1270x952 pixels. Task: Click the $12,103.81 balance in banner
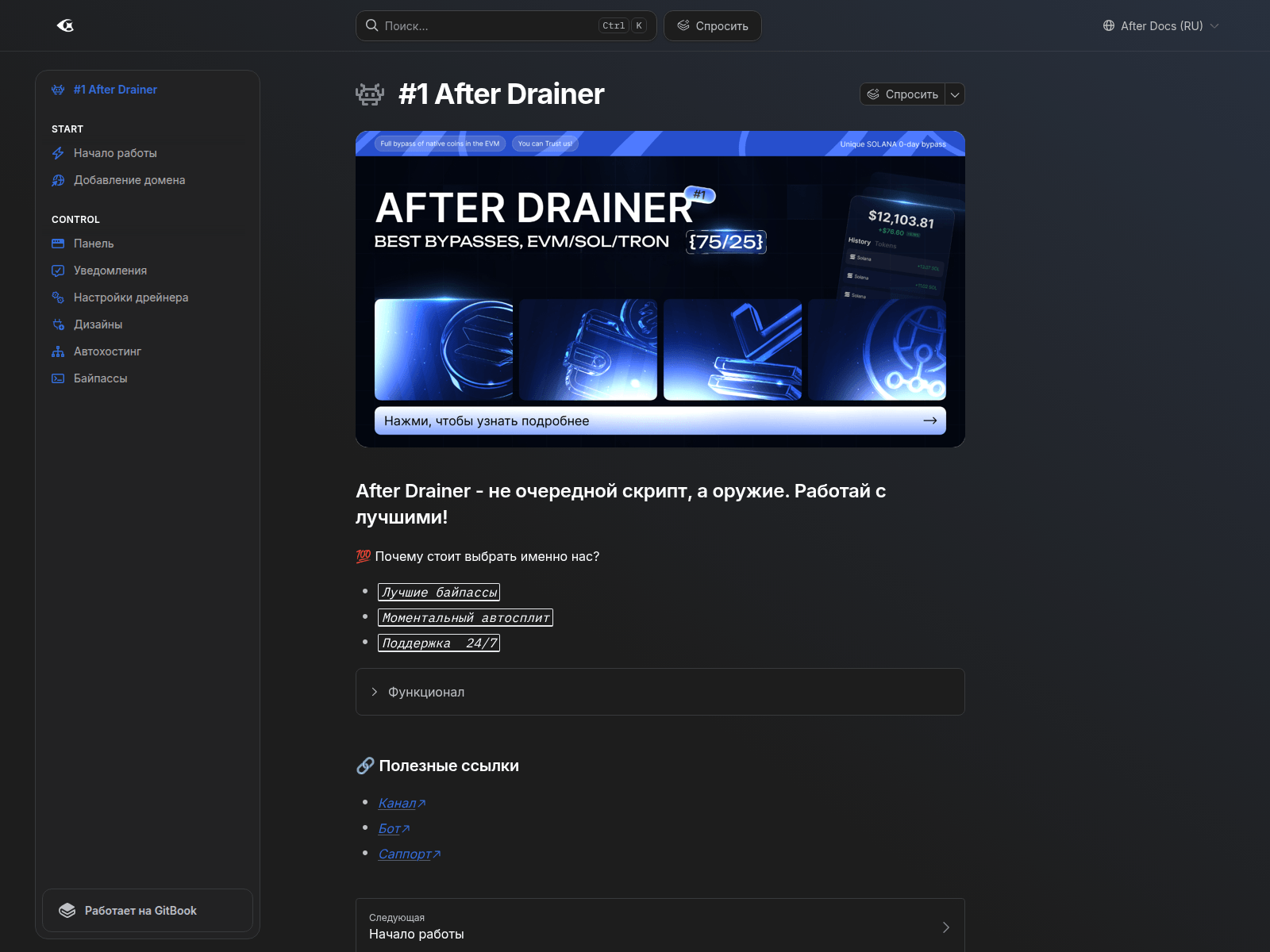pos(901,219)
